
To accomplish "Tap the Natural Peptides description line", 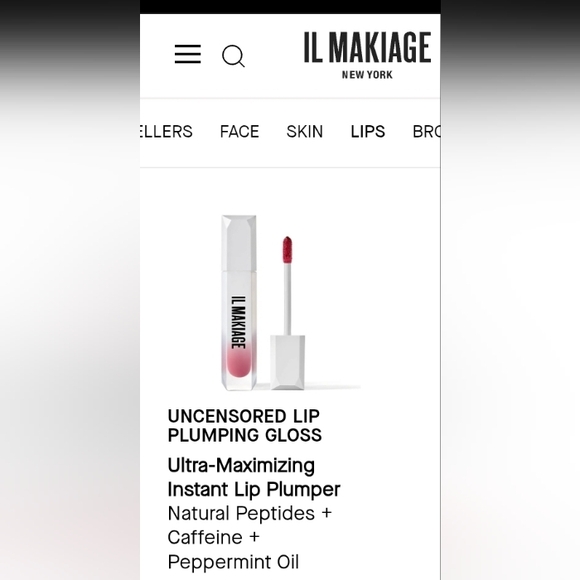I will click(x=250, y=513).
